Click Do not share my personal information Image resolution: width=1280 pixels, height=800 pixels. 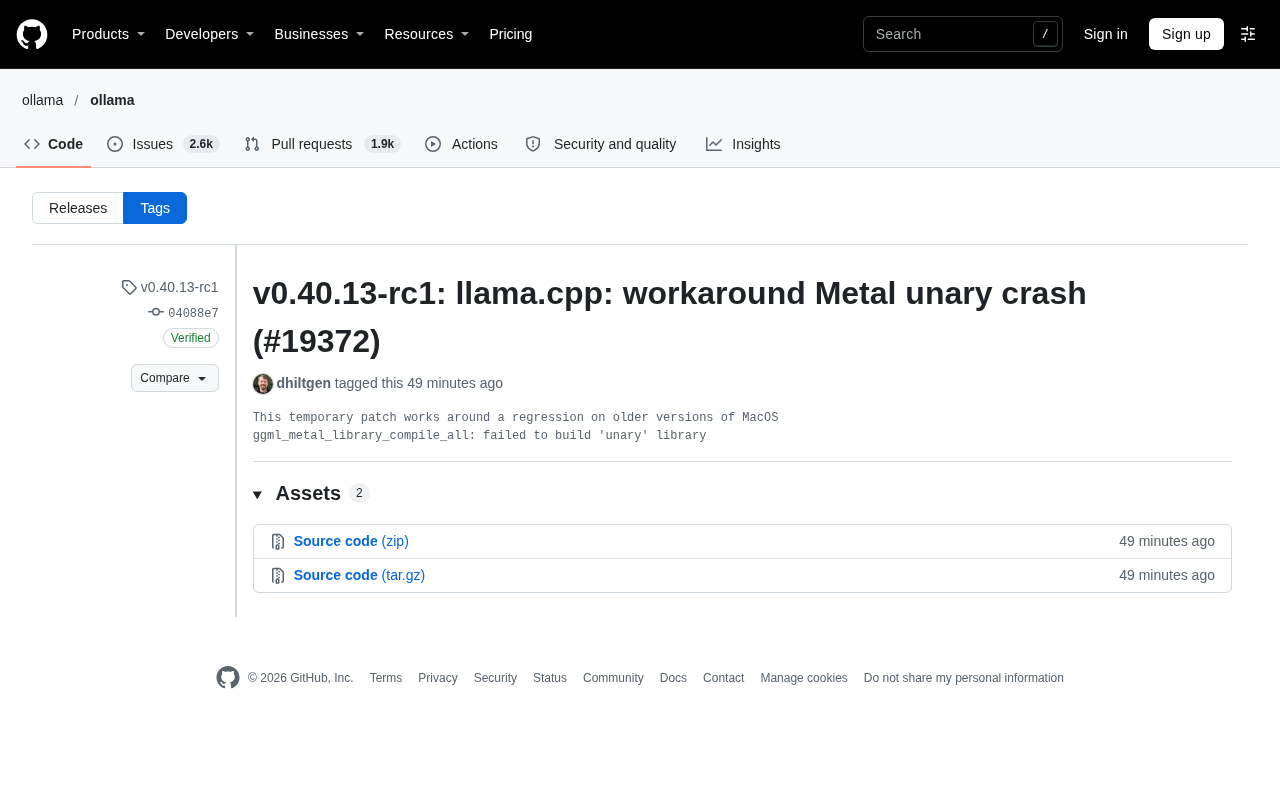click(964, 678)
